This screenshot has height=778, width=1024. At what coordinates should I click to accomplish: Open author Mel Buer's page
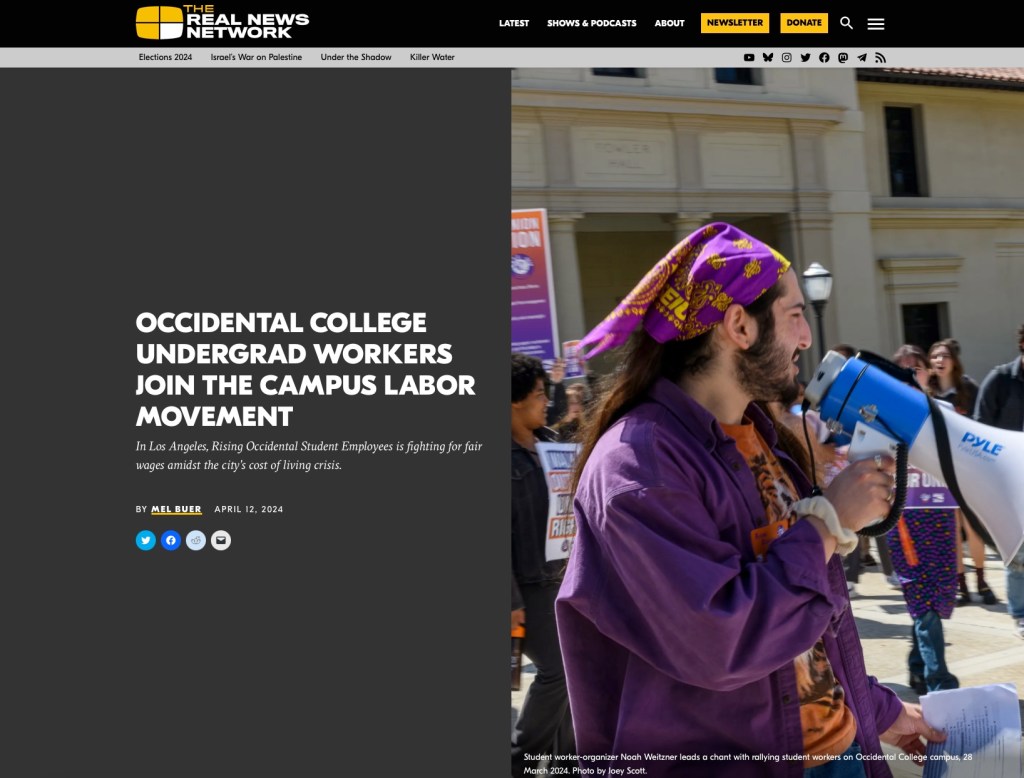coord(176,510)
